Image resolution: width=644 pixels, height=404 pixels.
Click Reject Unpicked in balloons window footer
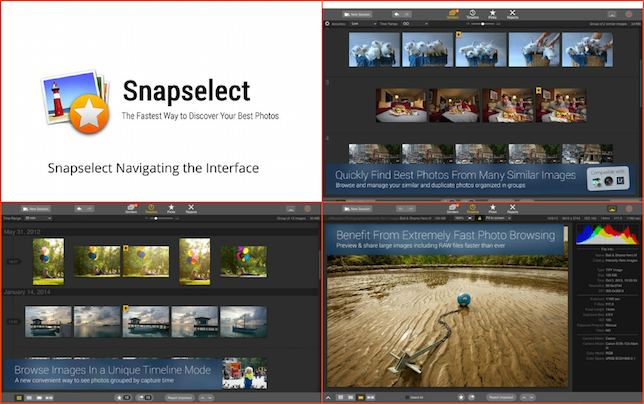[x=179, y=398]
